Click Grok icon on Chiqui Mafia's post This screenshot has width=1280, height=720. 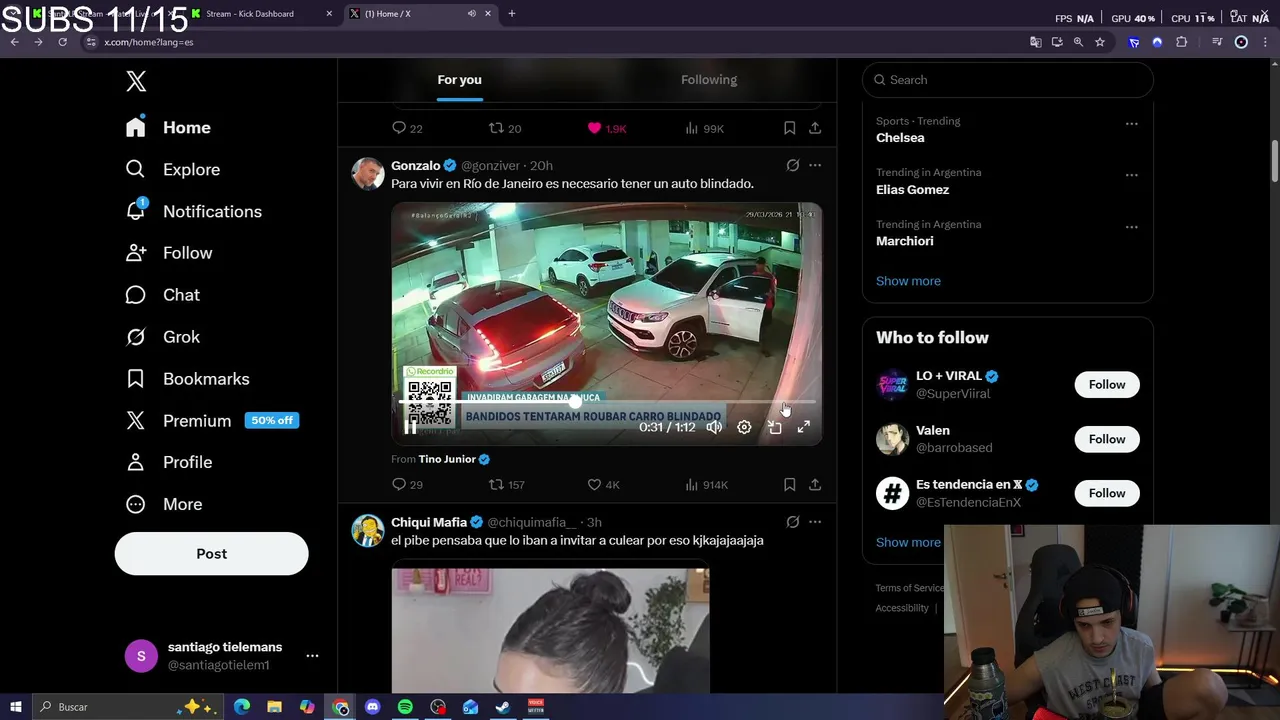(x=792, y=522)
